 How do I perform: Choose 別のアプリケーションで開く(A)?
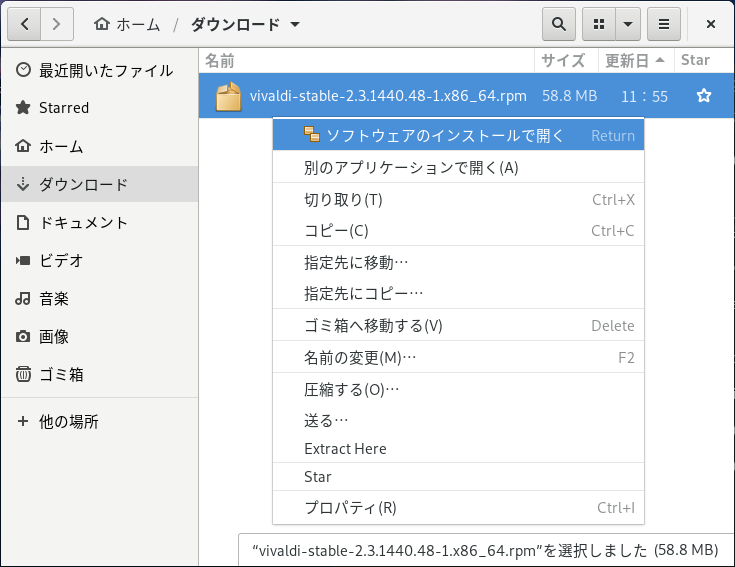tap(458, 167)
